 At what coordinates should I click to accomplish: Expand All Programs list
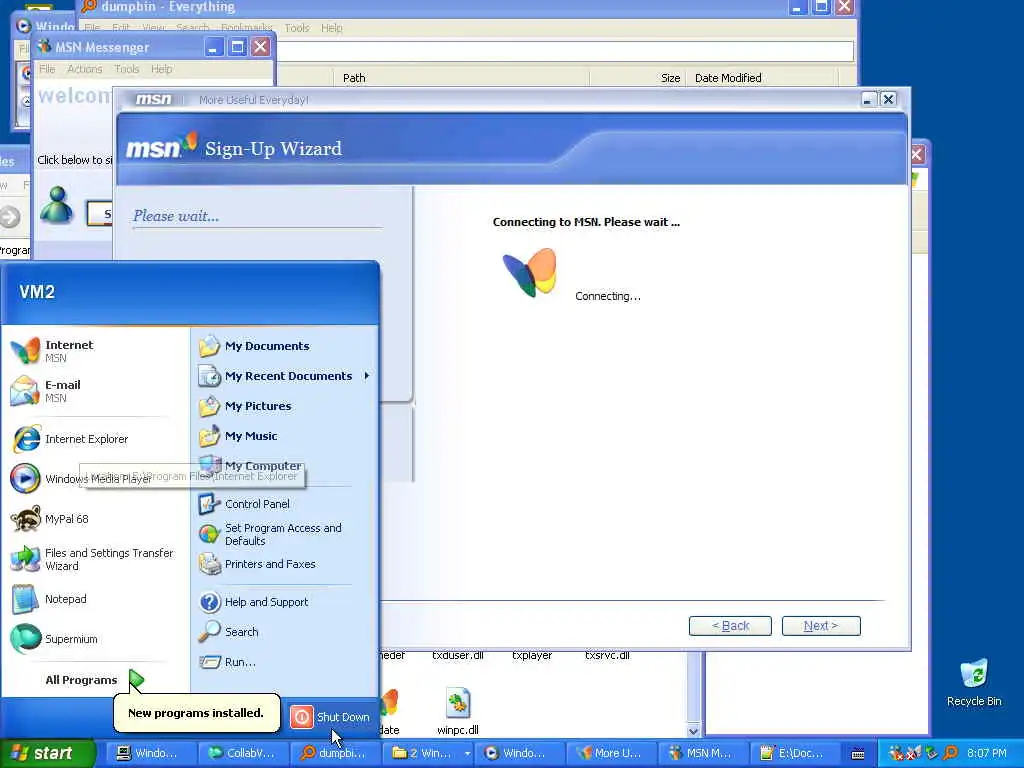(x=96, y=680)
